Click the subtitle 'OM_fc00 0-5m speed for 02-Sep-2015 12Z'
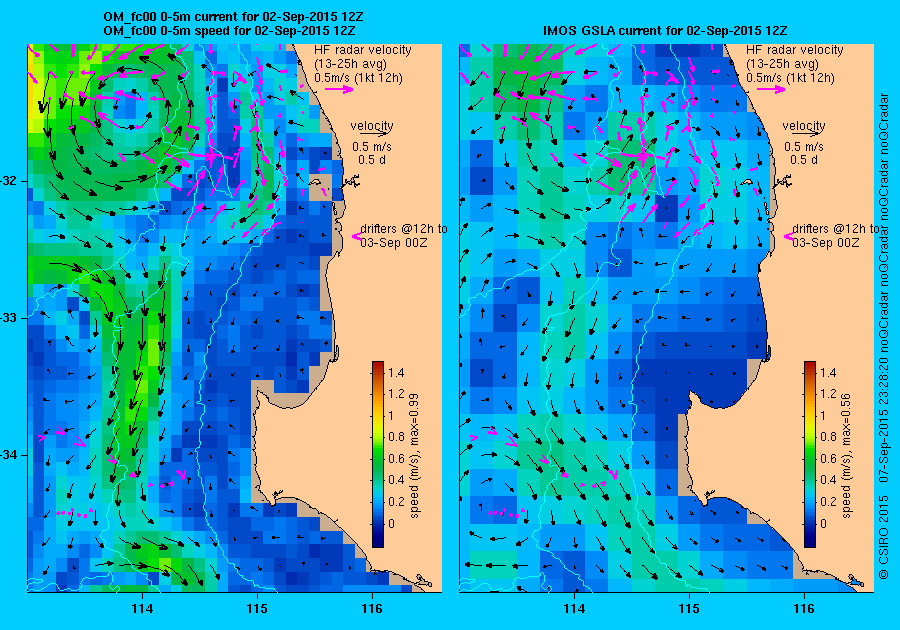 (x=229, y=30)
